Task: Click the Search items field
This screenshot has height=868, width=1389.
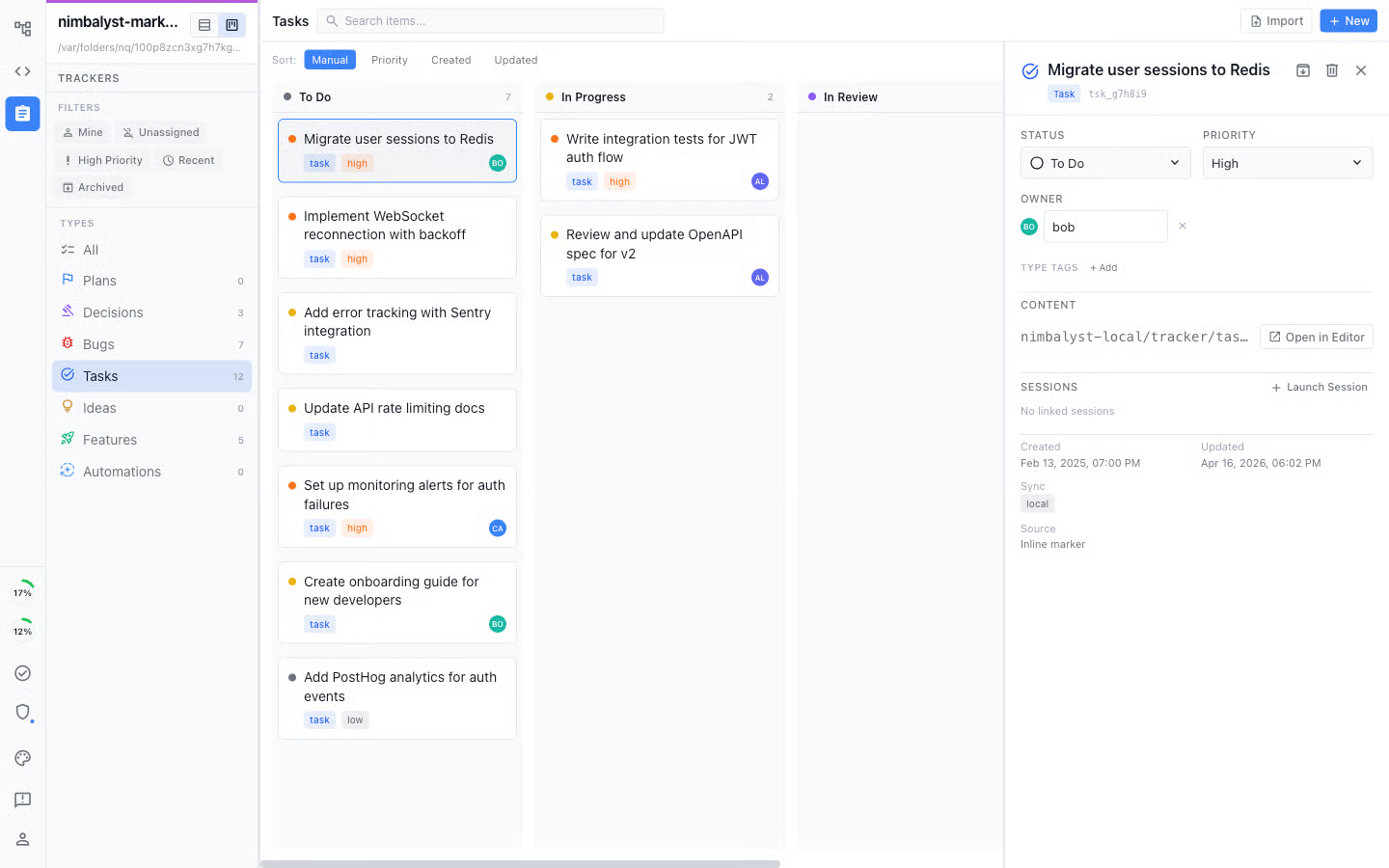Action: tap(490, 21)
